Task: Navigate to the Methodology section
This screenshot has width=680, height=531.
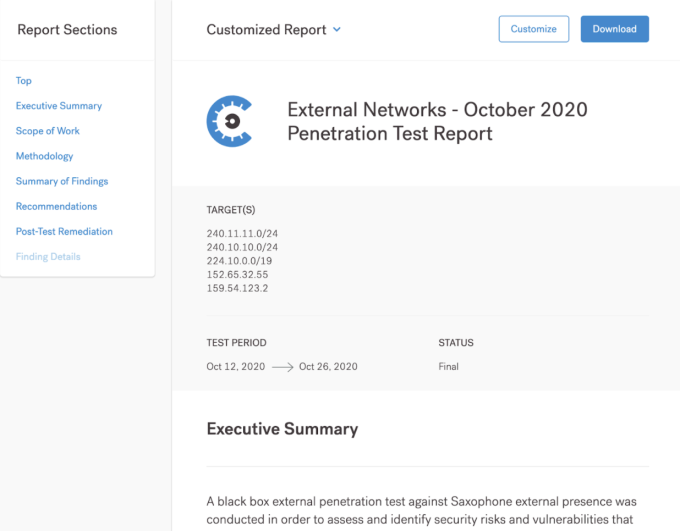Action: pyautogui.click(x=44, y=156)
